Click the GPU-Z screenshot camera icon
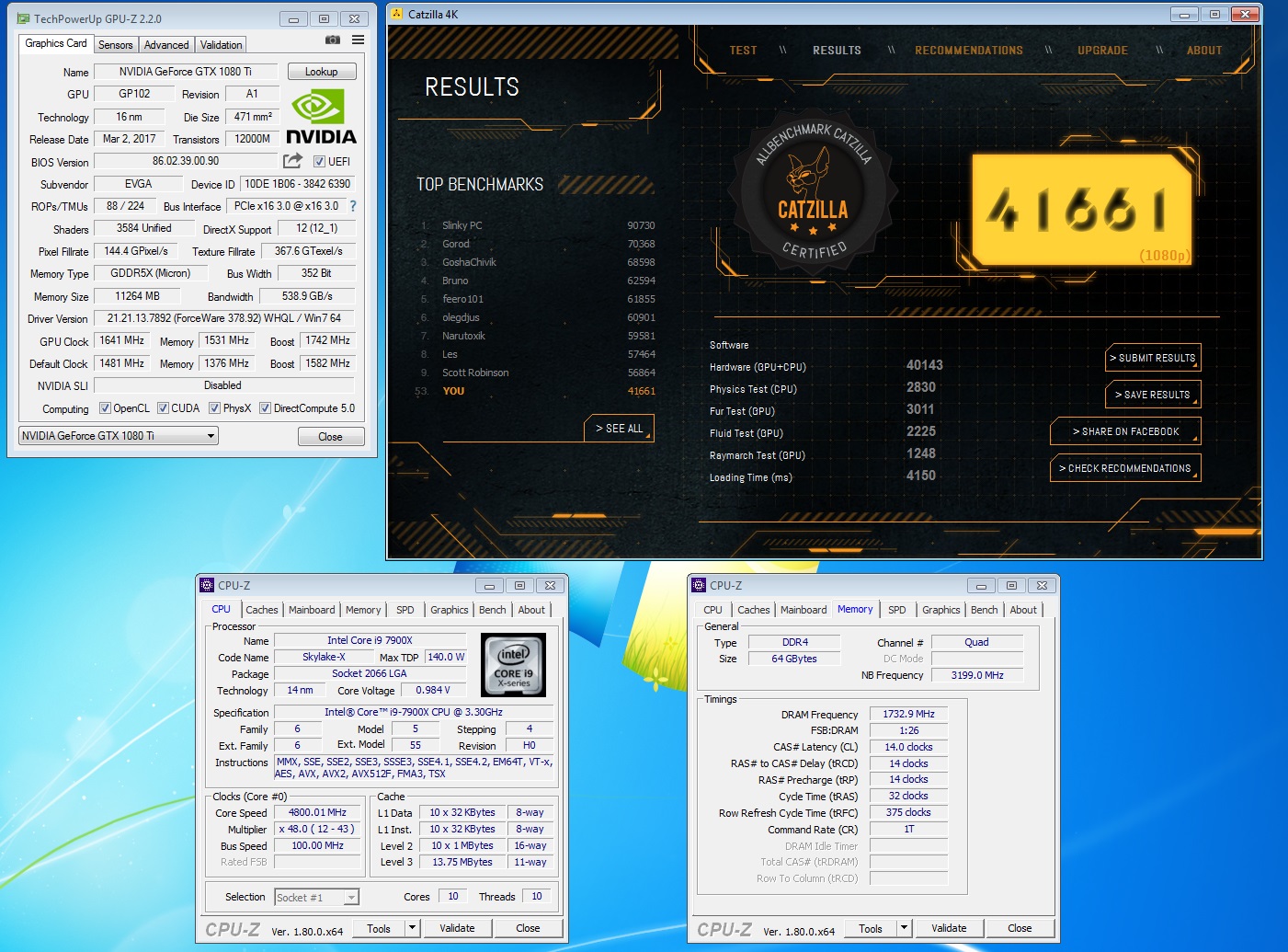Image resolution: width=1288 pixels, height=952 pixels. (x=333, y=40)
